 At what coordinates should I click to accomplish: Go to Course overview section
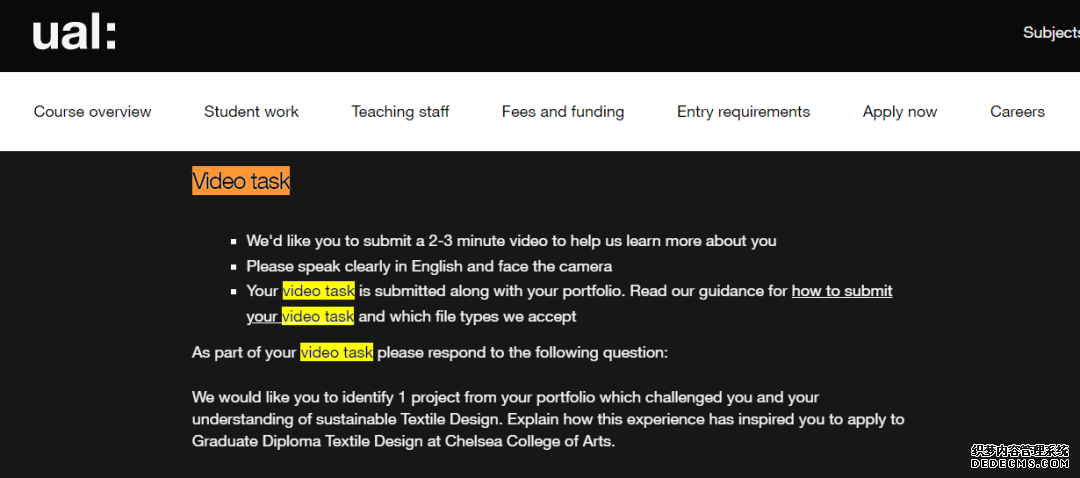coord(92,112)
